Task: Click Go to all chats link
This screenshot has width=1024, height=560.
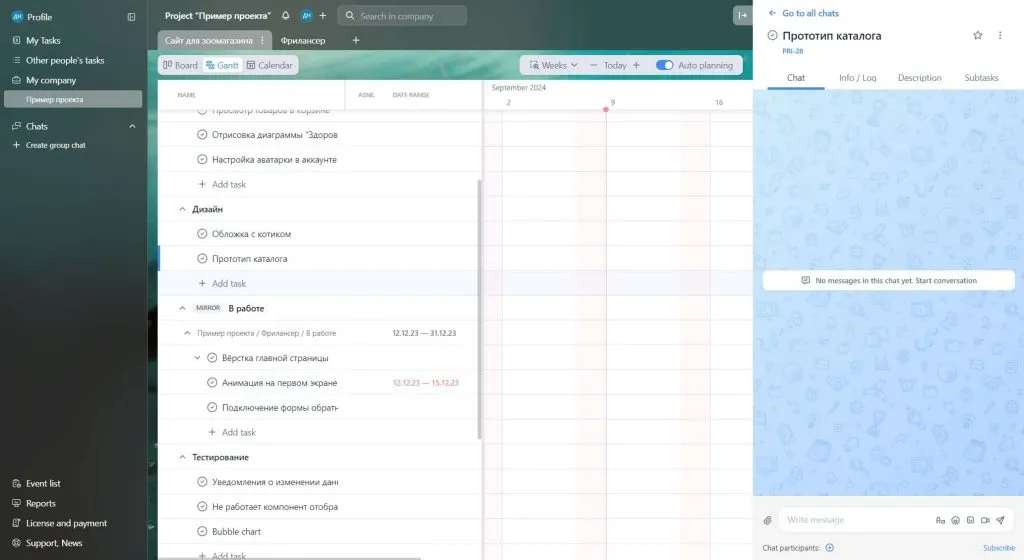Action: pos(803,13)
